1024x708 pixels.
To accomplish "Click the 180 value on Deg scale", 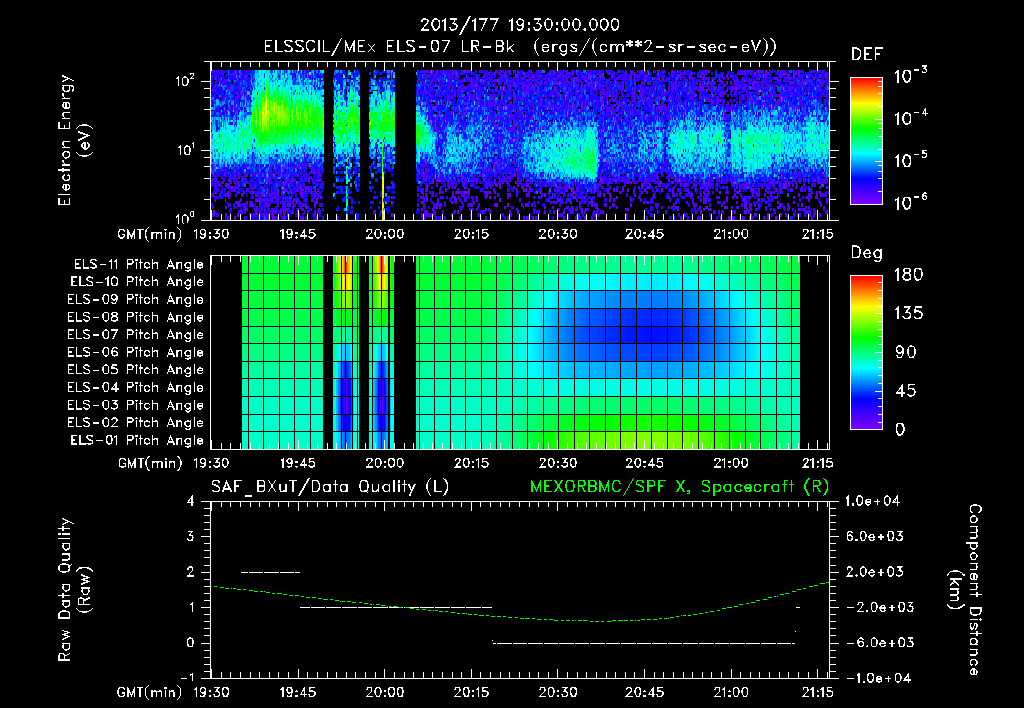I will [x=908, y=275].
